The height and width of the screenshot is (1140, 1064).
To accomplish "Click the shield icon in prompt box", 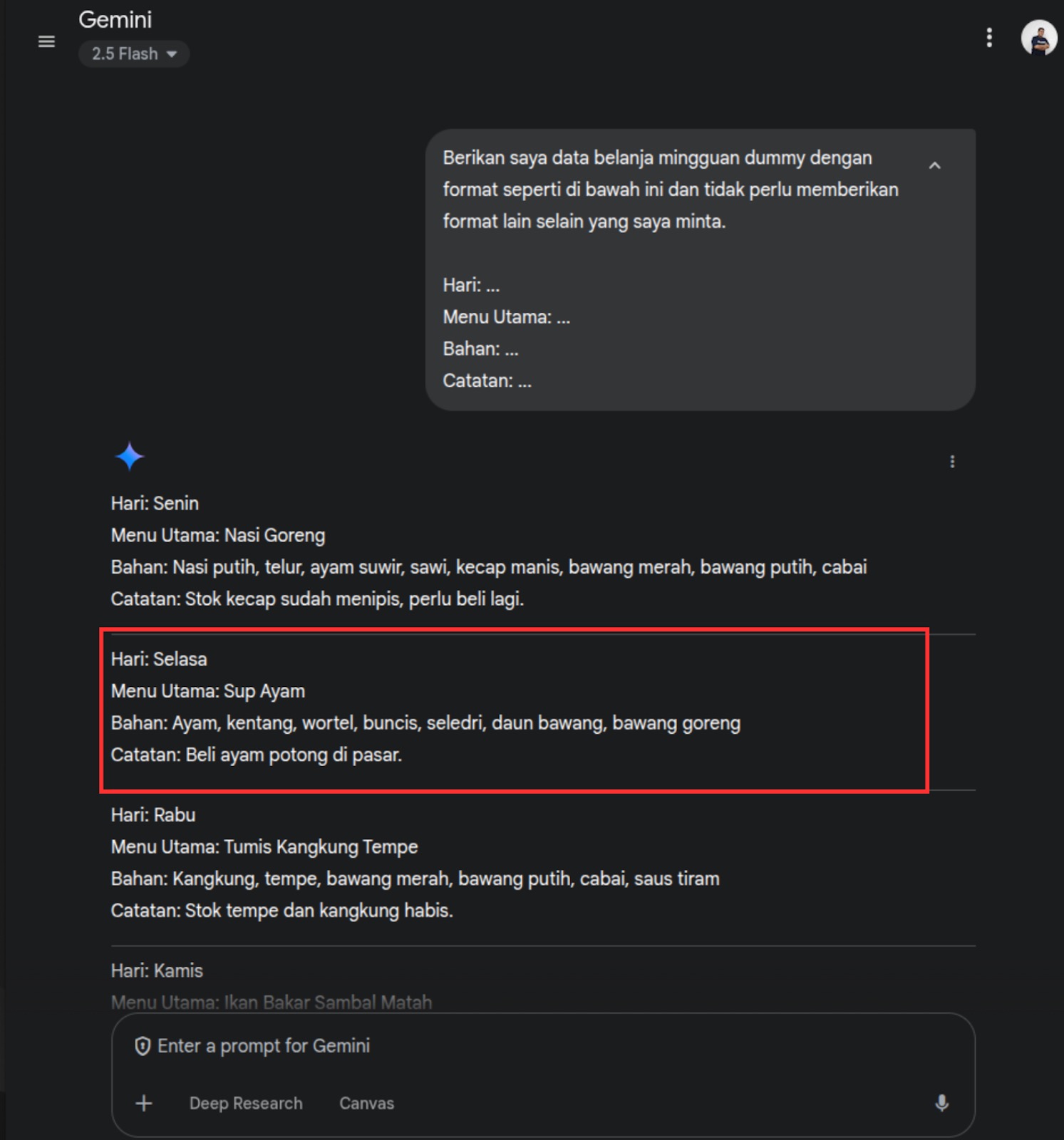I will pyautogui.click(x=143, y=1046).
